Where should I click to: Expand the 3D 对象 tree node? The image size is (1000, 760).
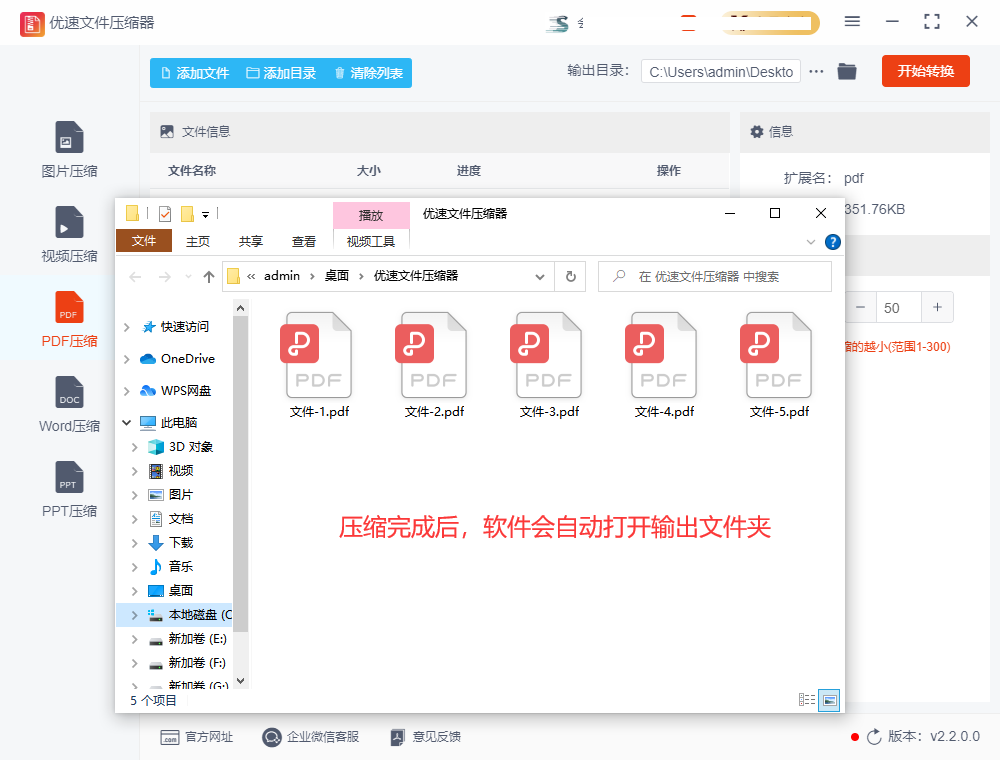tap(135, 447)
